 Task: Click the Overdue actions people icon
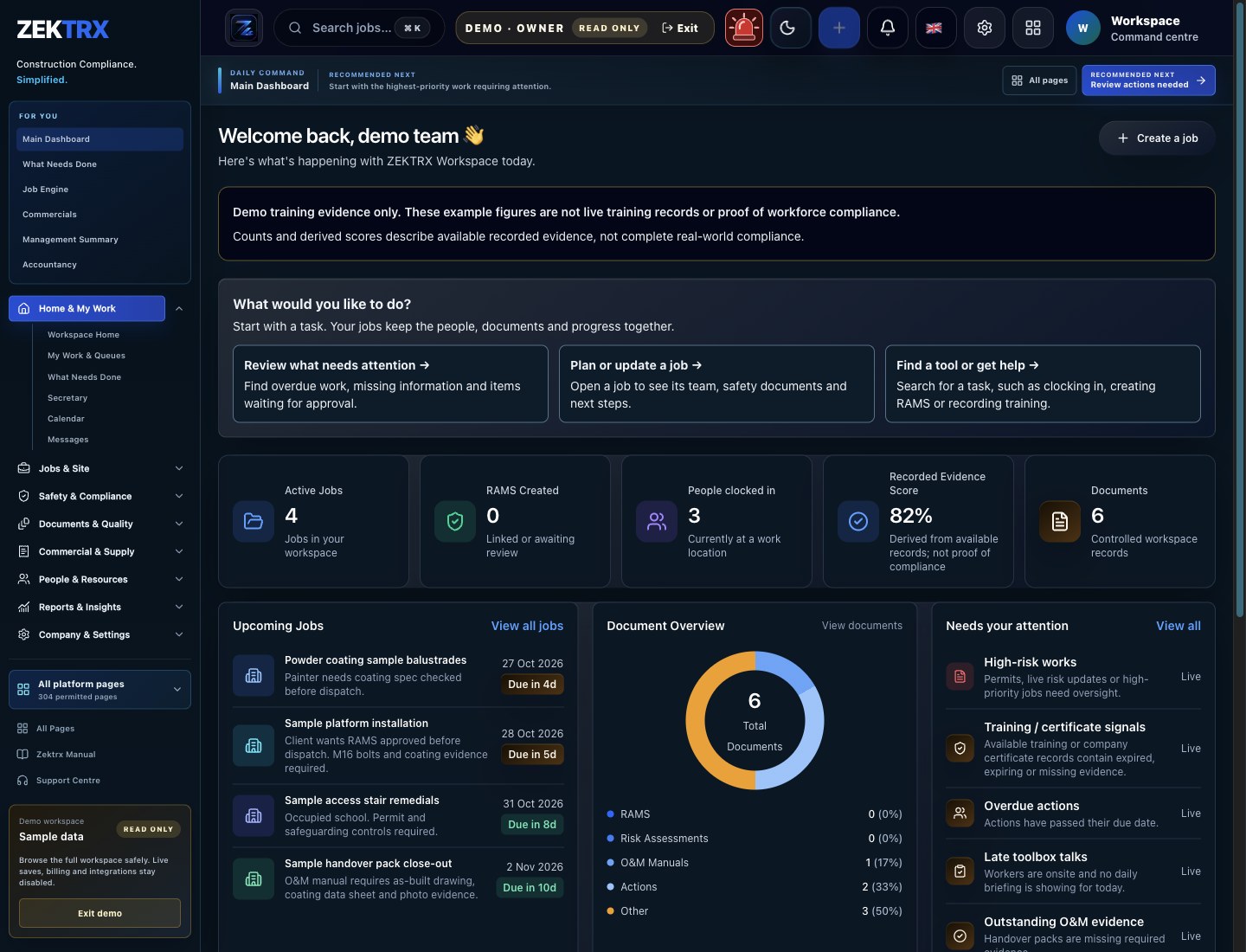[960, 814]
